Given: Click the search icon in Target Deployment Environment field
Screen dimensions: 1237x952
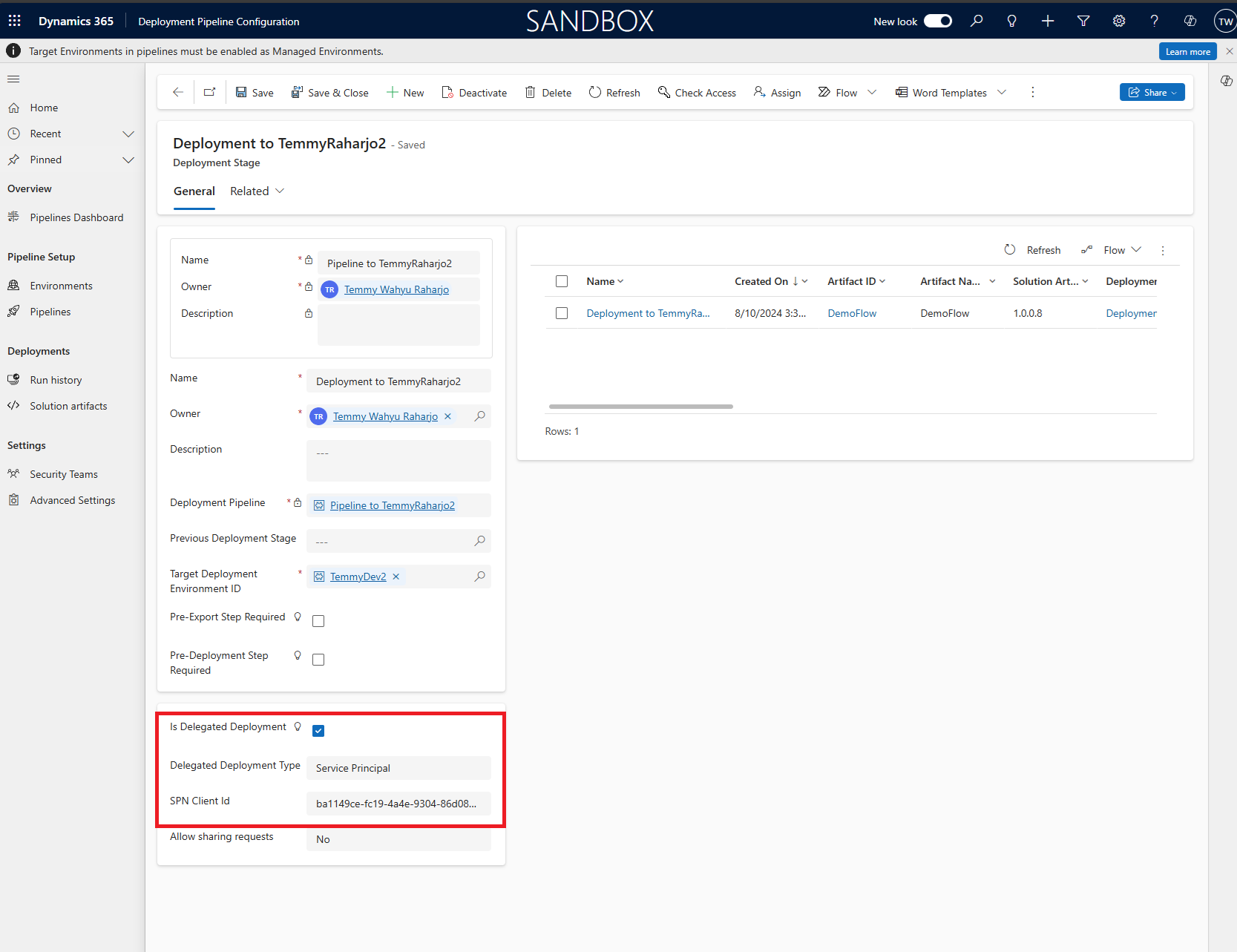Looking at the screenshot, I should coord(480,577).
